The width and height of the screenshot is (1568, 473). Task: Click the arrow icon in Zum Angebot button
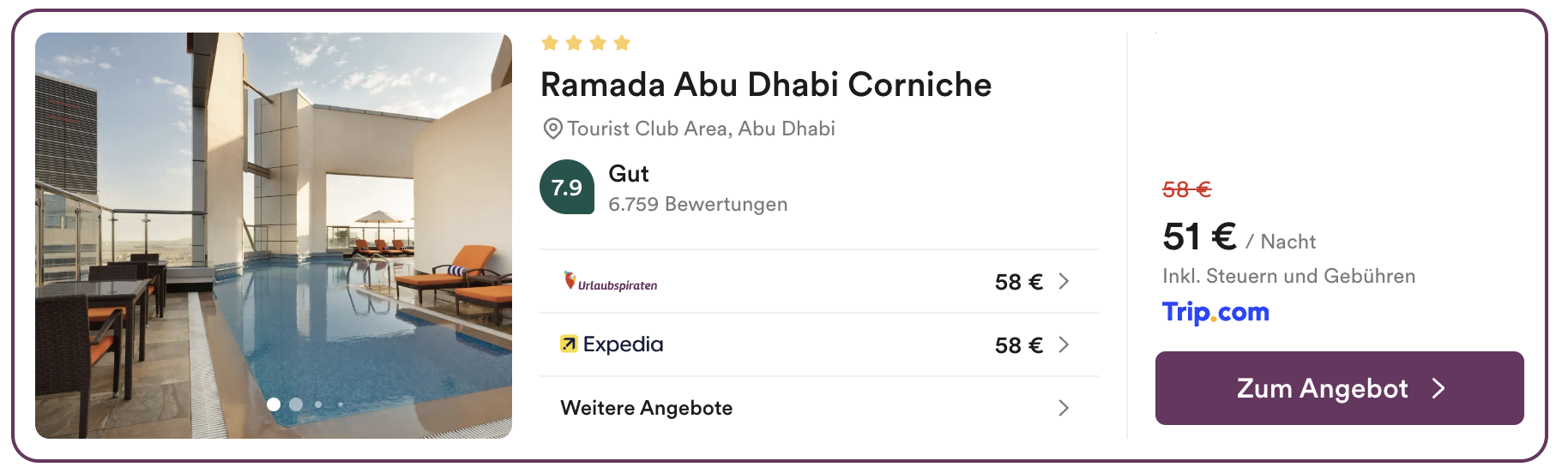click(x=1438, y=389)
